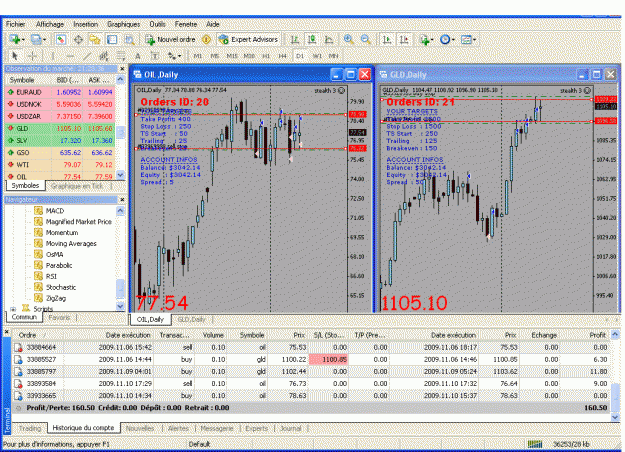
Task: Open the Aide menu
Action: [x=213, y=24]
